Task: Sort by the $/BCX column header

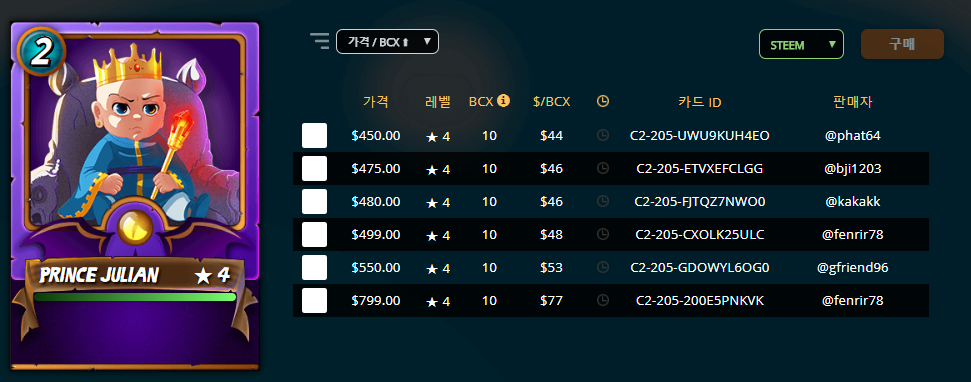Action: (551, 102)
